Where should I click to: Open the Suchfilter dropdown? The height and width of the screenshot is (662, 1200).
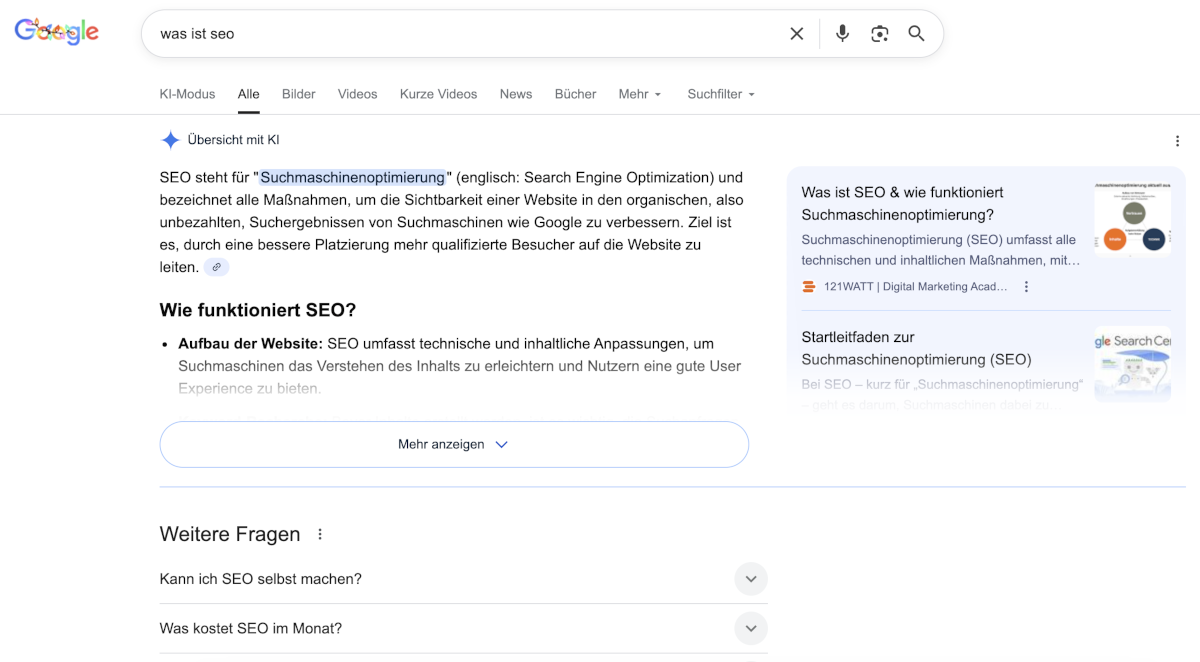point(720,94)
